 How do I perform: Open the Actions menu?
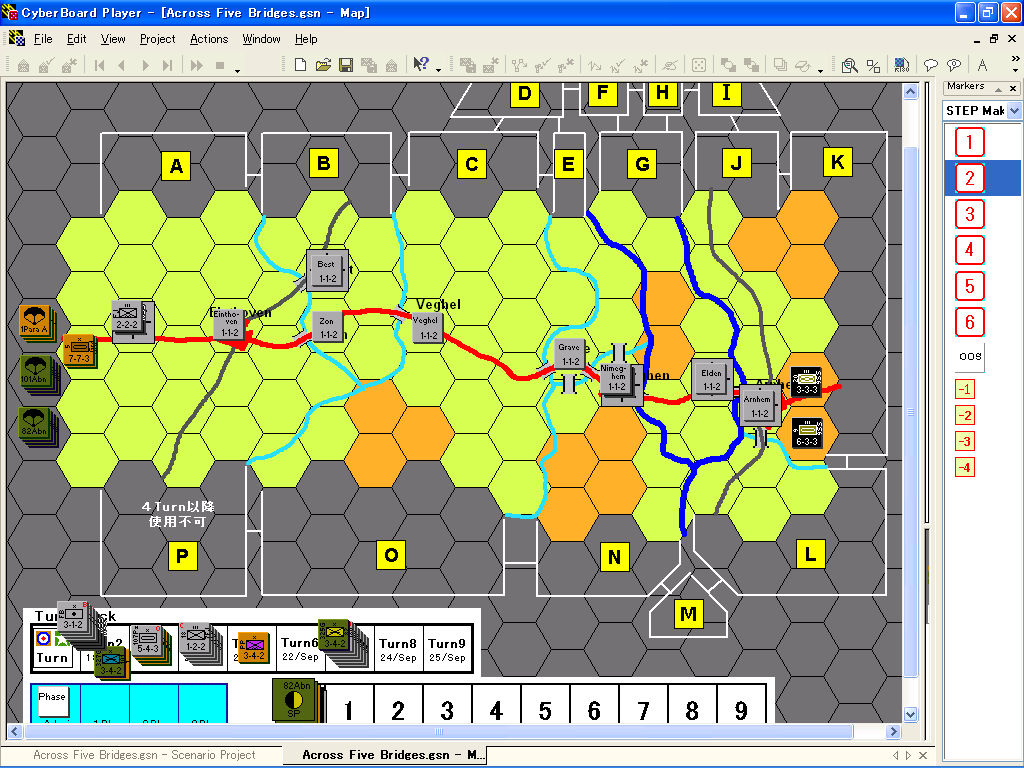209,39
